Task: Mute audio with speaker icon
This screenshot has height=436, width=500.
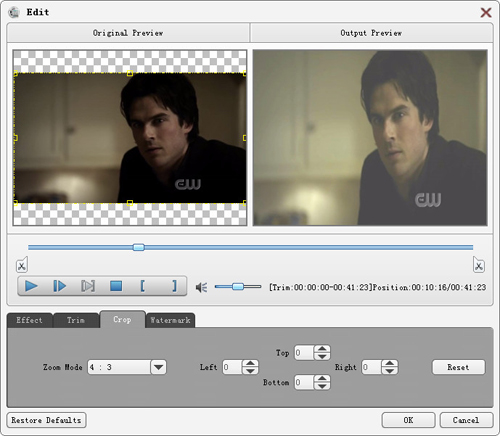Action: pos(201,287)
